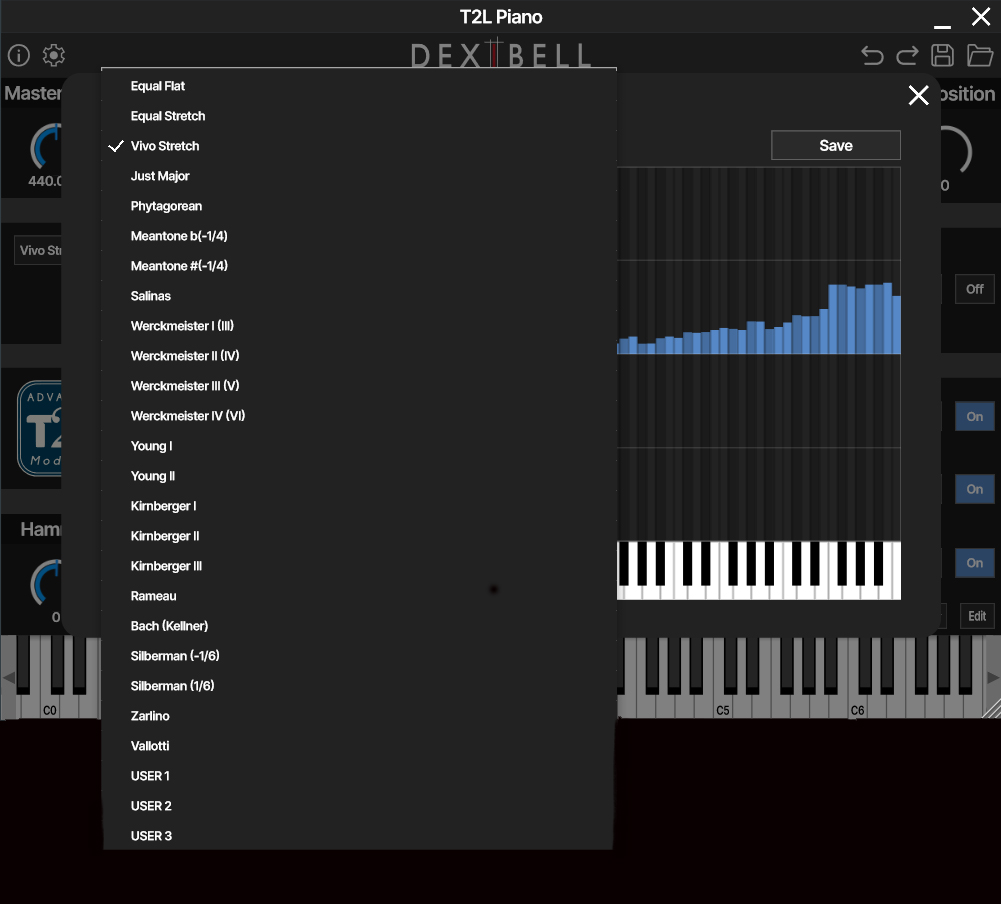Screen dimensions: 1001x904
Task: Select Just Major temperament
Action: click(358, 176)
